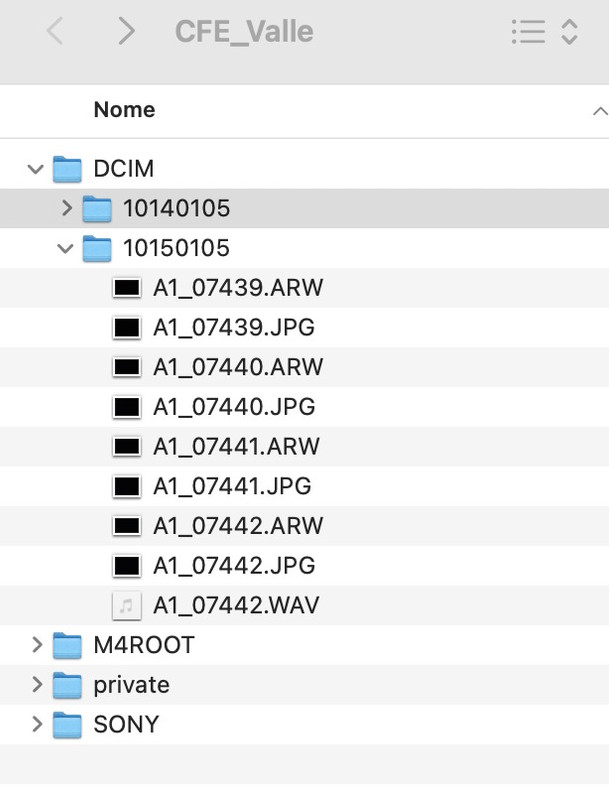Expand the M4ROOT folder chevron
The image size is (609, 800).
(37, 645)
